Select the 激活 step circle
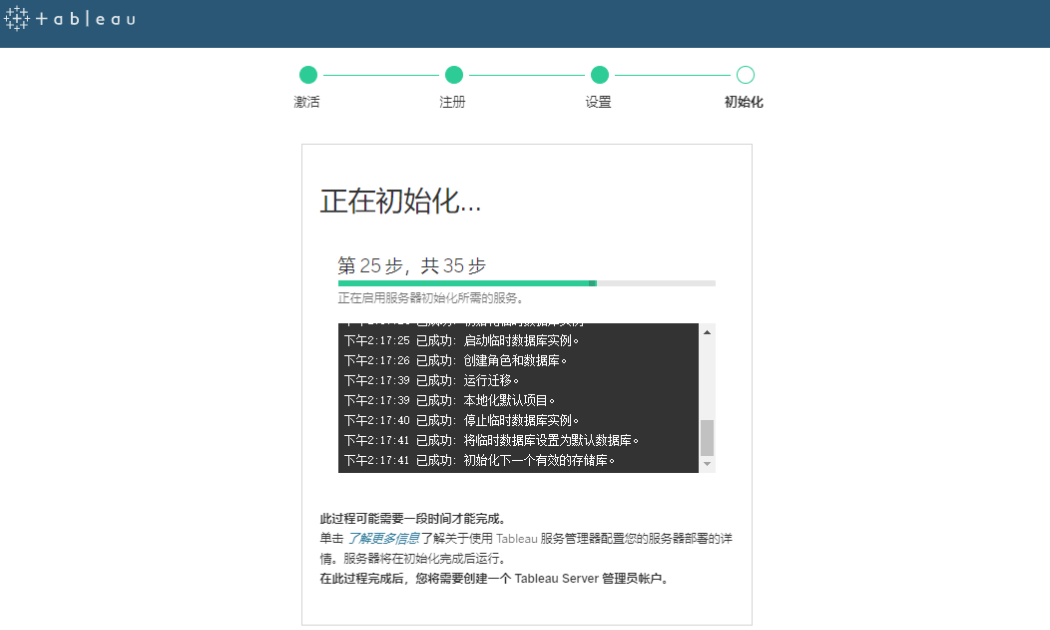This screenshot has height=630, width=1050. click(x=308, y=75)
